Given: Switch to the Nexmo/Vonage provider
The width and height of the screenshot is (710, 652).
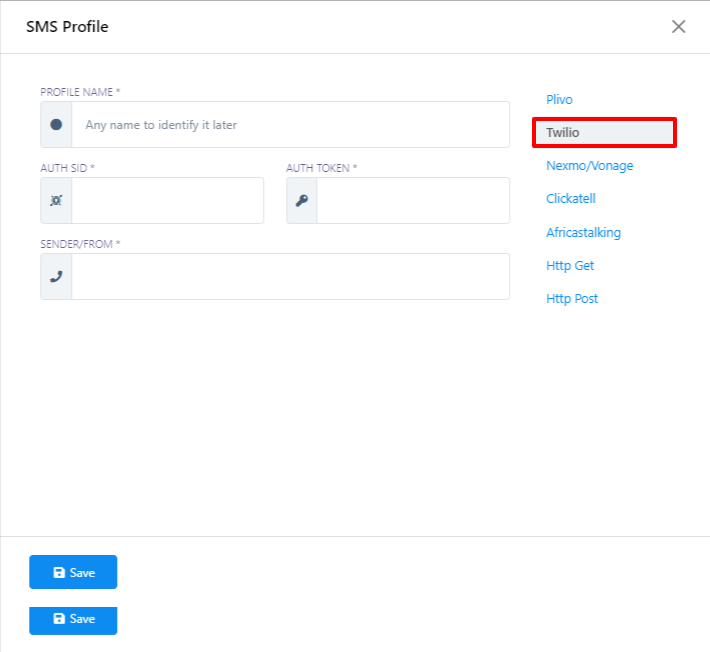Looking at the screenshot, I should click(x=589, y=166).
